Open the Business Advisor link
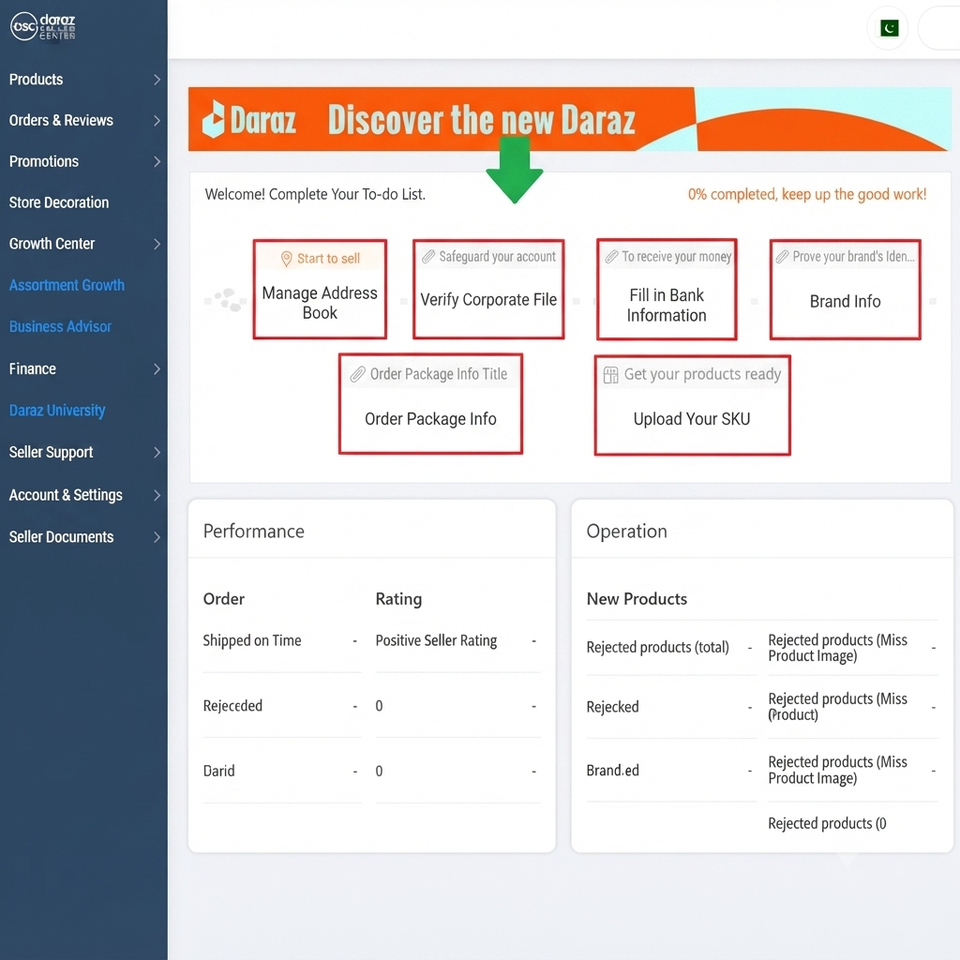 tap(60, 327)
